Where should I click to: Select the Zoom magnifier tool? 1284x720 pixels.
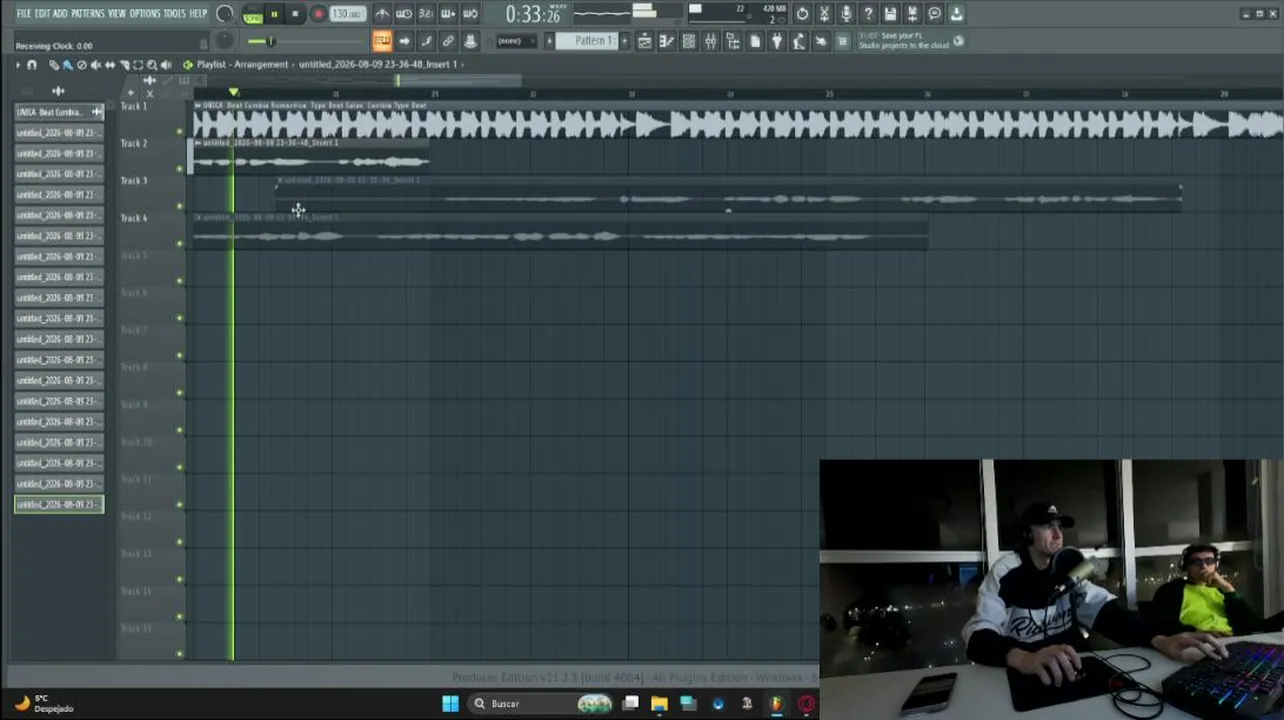(152, 65)
